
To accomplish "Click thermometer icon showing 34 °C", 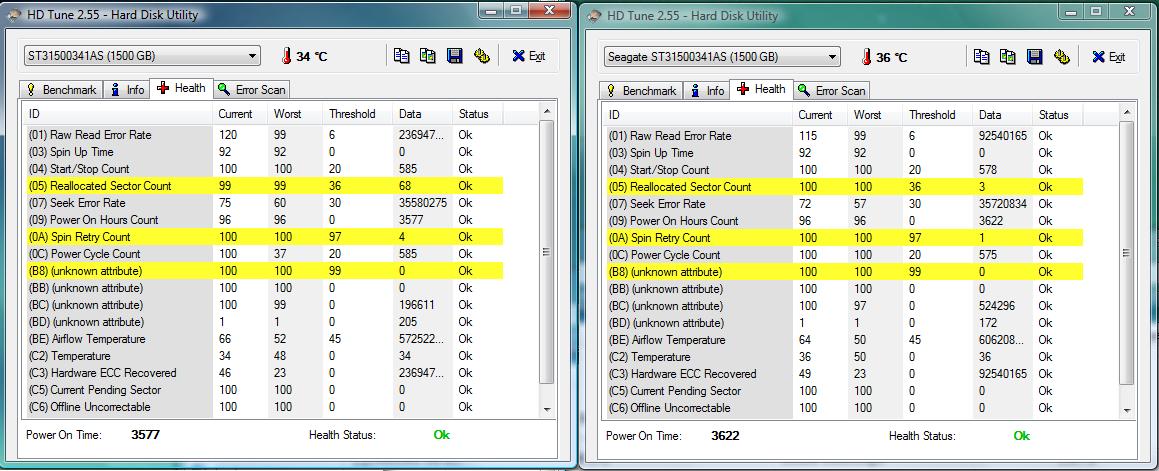I will [285, 56].
